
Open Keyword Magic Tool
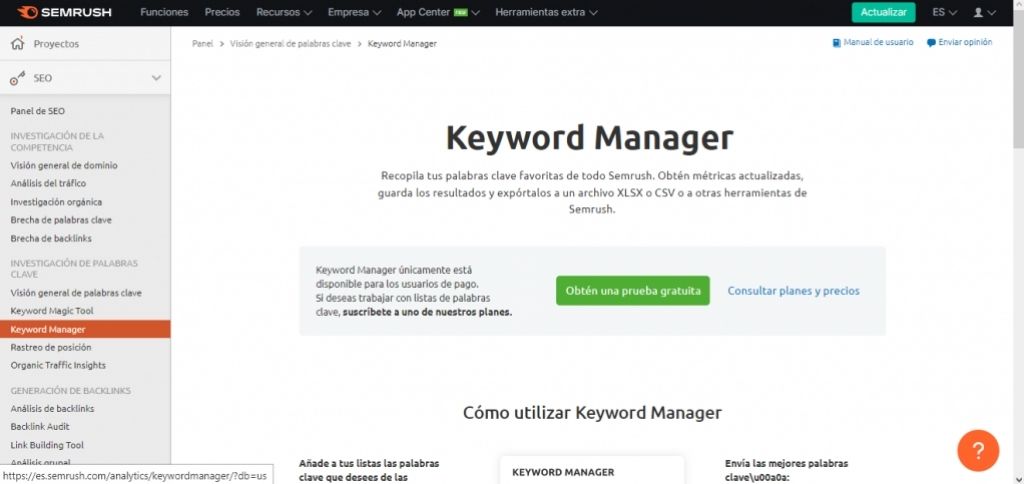52,311
